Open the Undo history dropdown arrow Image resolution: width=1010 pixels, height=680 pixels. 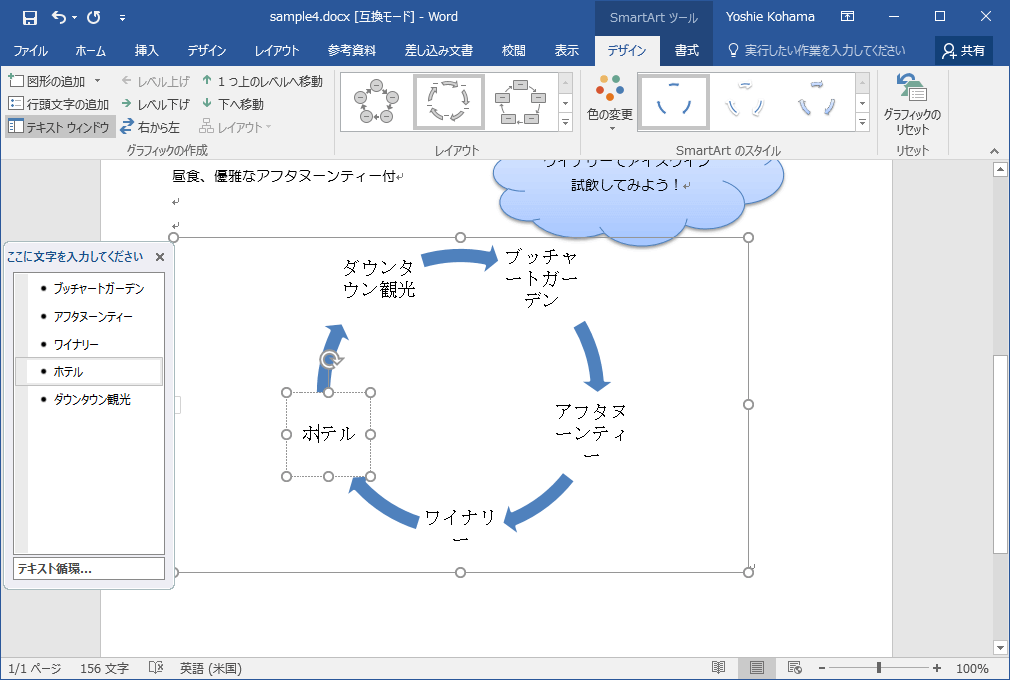74,18
